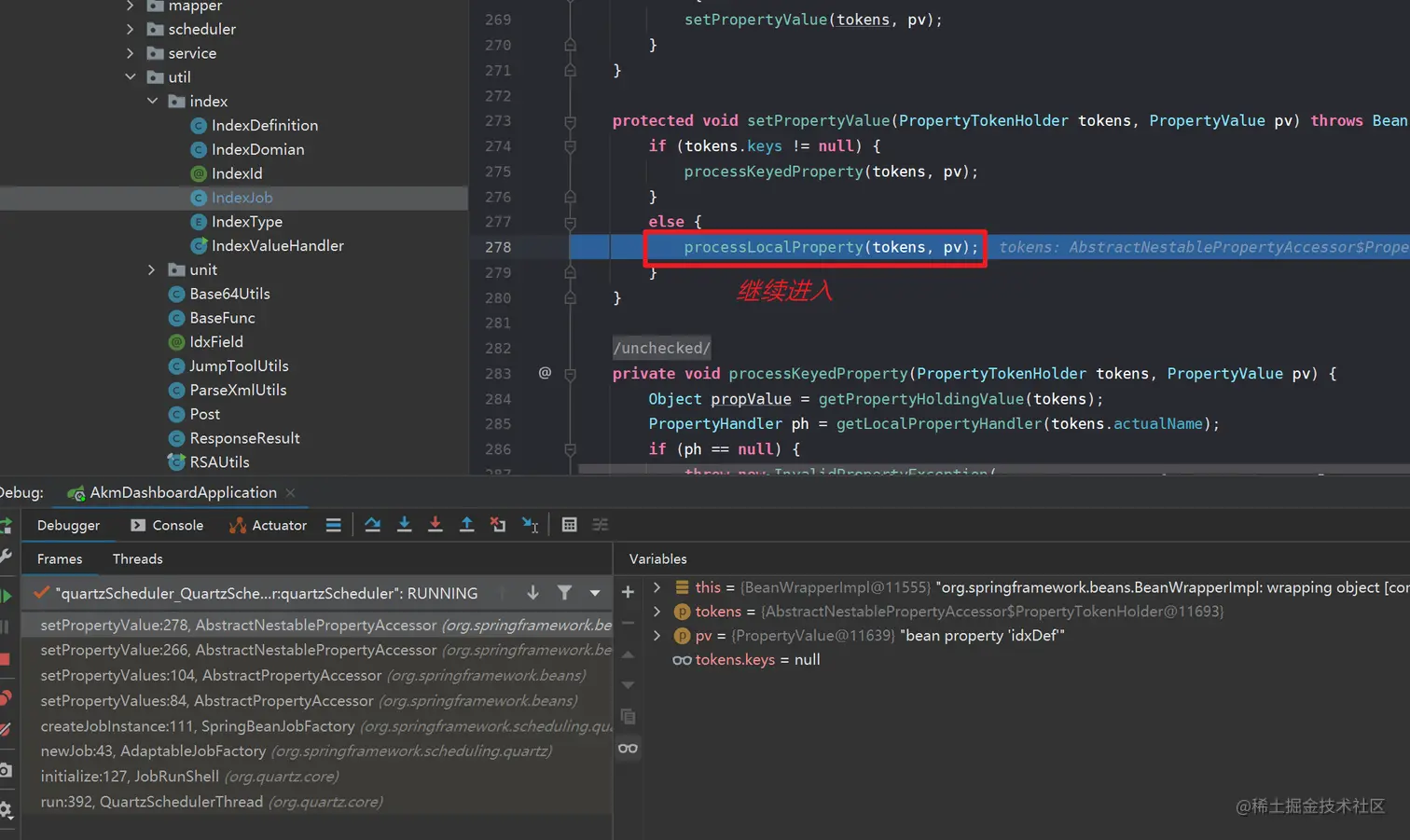Click the tokens.keys = null watch entry
The height and width of the screenshot is (840, 1410).
757,659
